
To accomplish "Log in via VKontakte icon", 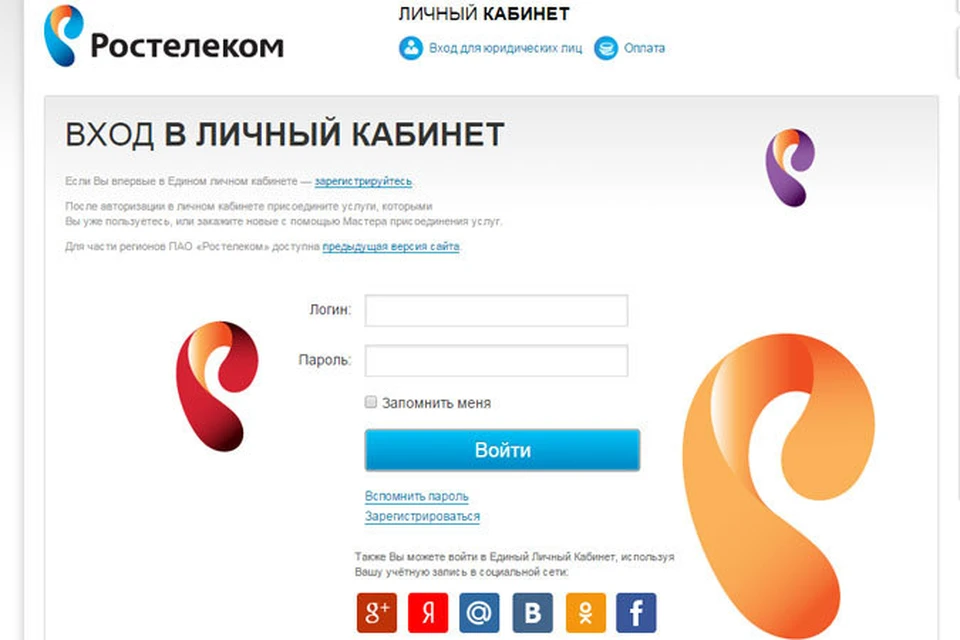I will (533, 612).
